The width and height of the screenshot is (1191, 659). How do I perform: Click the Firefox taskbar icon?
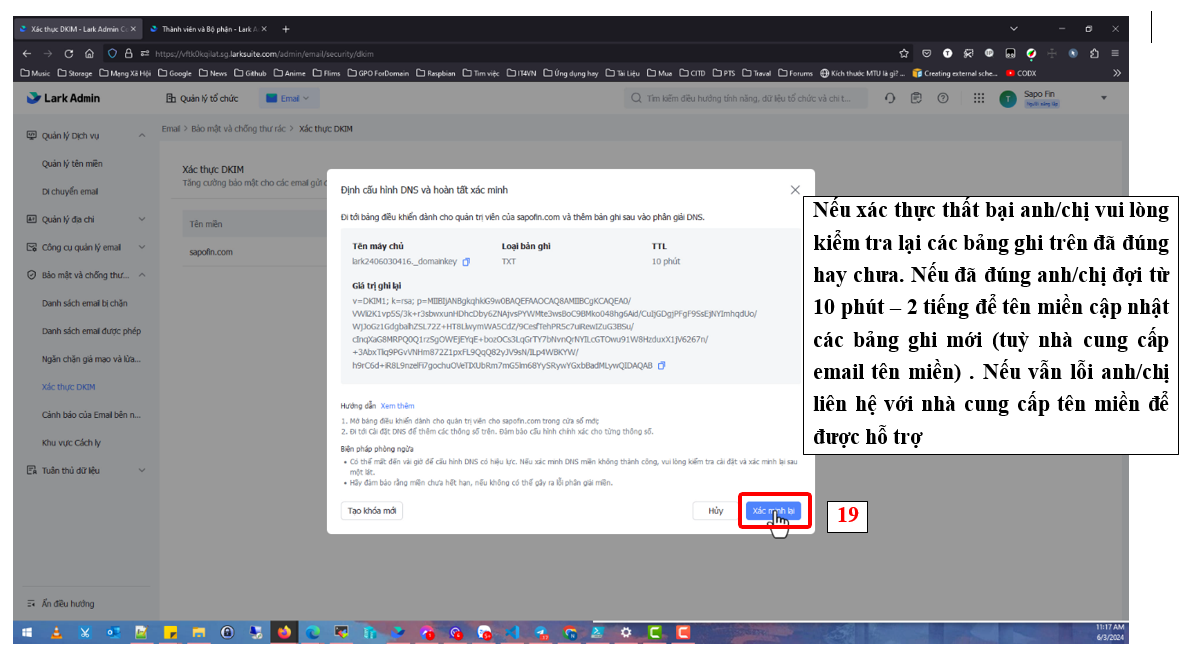tap(284, 632)
